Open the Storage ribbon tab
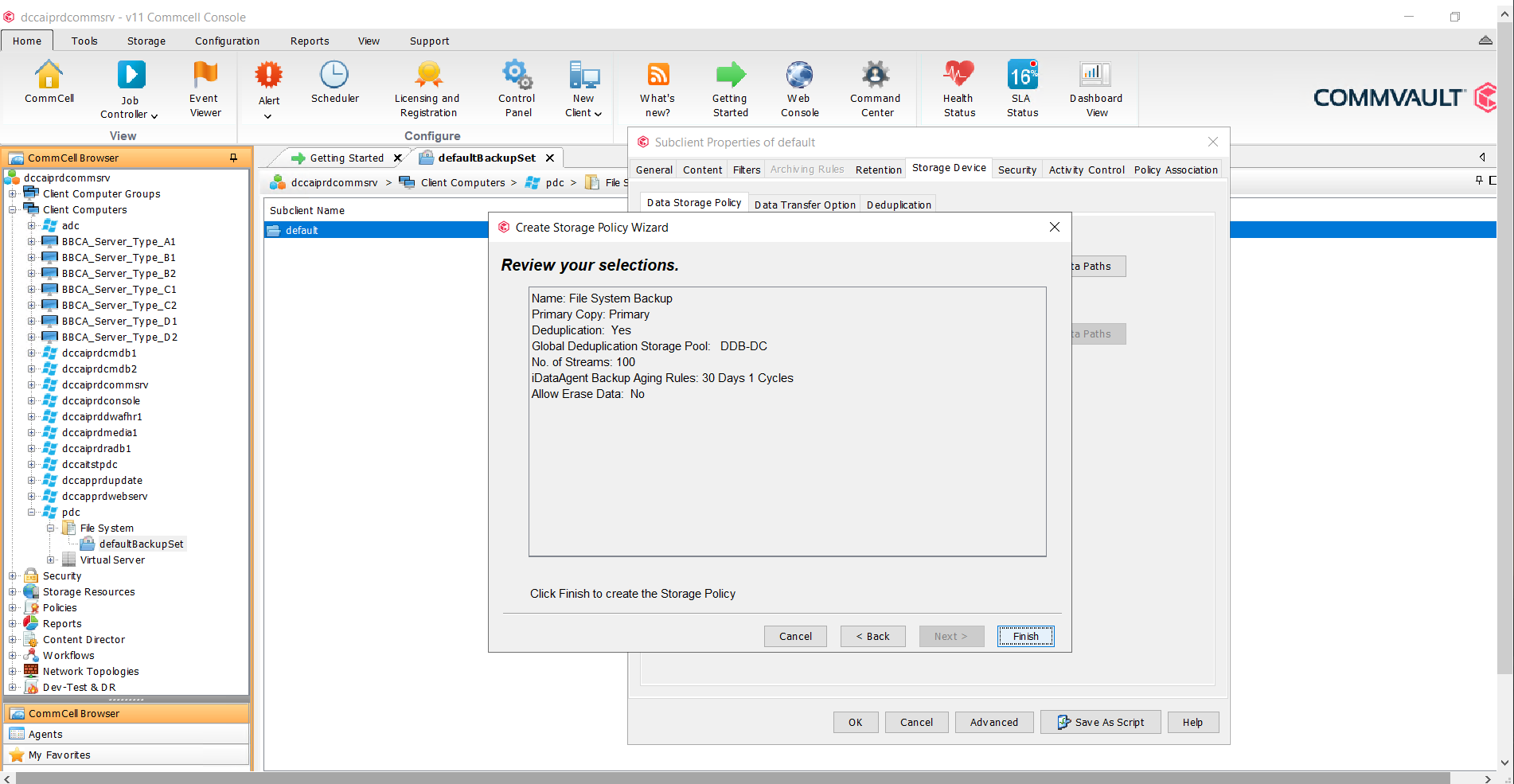The image size is (1514, 784). click(146, 41)
